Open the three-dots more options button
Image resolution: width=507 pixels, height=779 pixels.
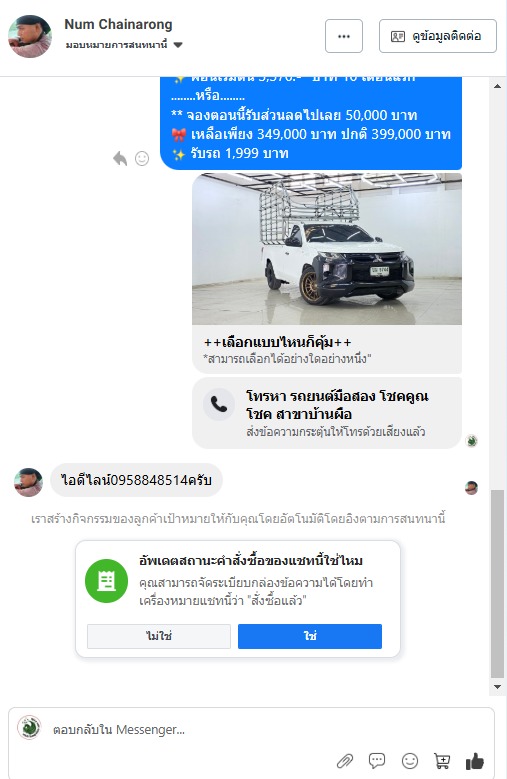344,36
